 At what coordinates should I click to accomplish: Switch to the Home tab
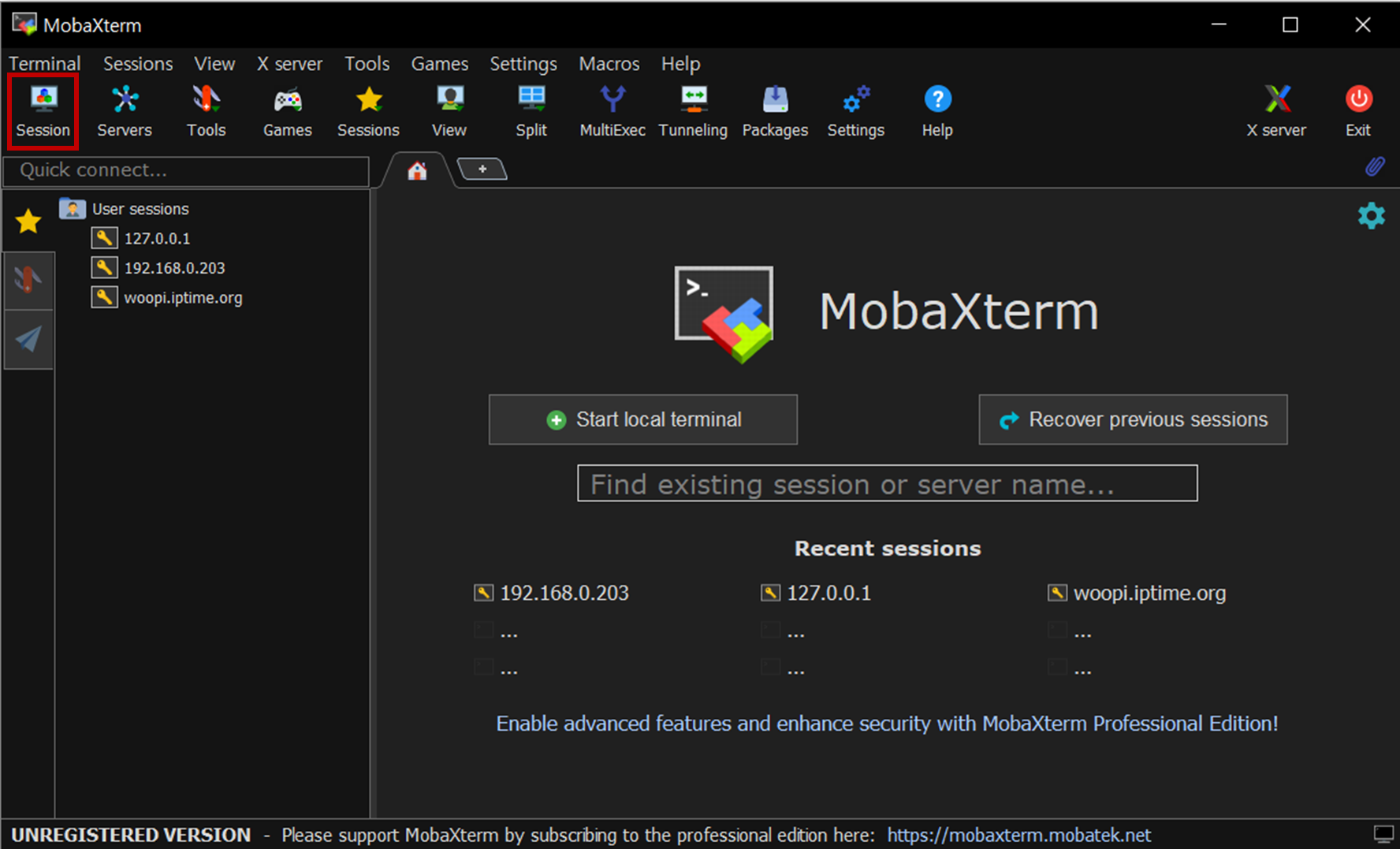(417, 170)
